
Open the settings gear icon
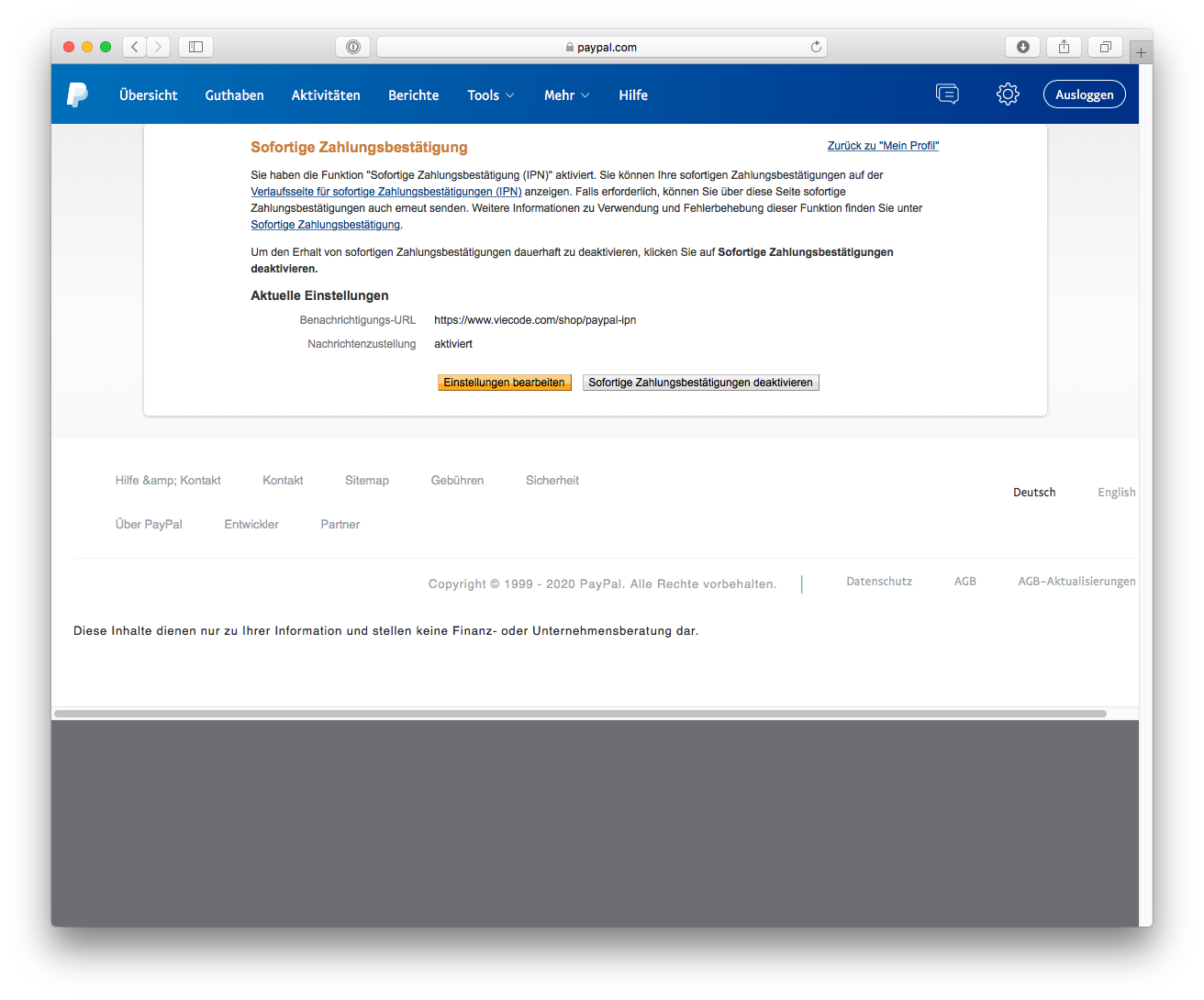click(x=1008, y=94)
